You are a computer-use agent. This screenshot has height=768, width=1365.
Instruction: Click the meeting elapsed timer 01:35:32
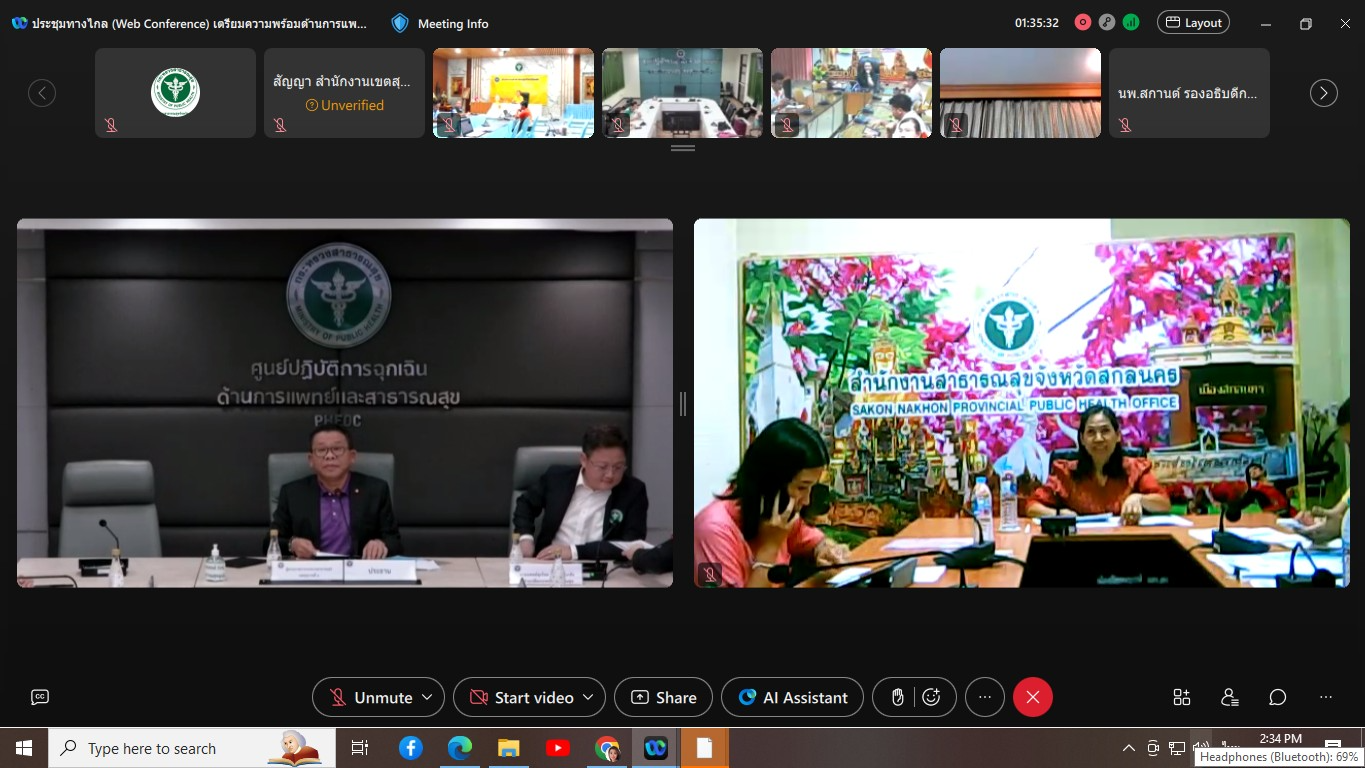(x=1037, y=23)
